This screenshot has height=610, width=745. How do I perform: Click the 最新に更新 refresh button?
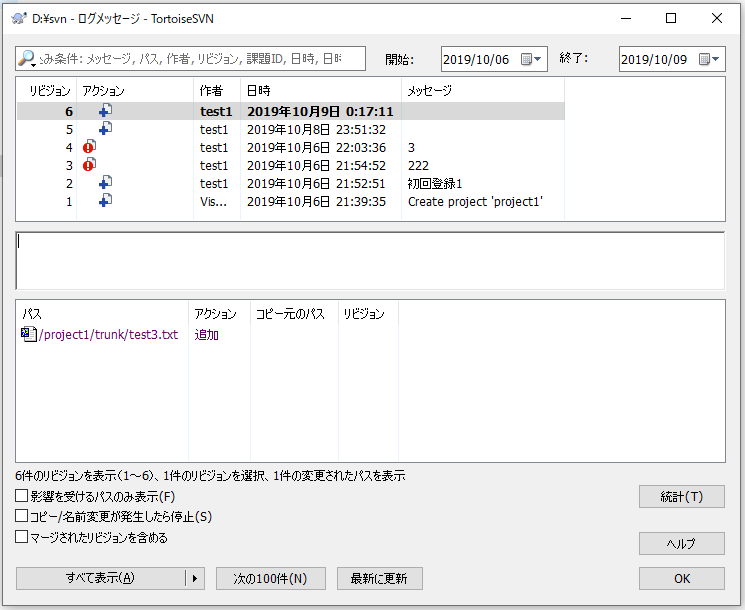tap(379, 578)
